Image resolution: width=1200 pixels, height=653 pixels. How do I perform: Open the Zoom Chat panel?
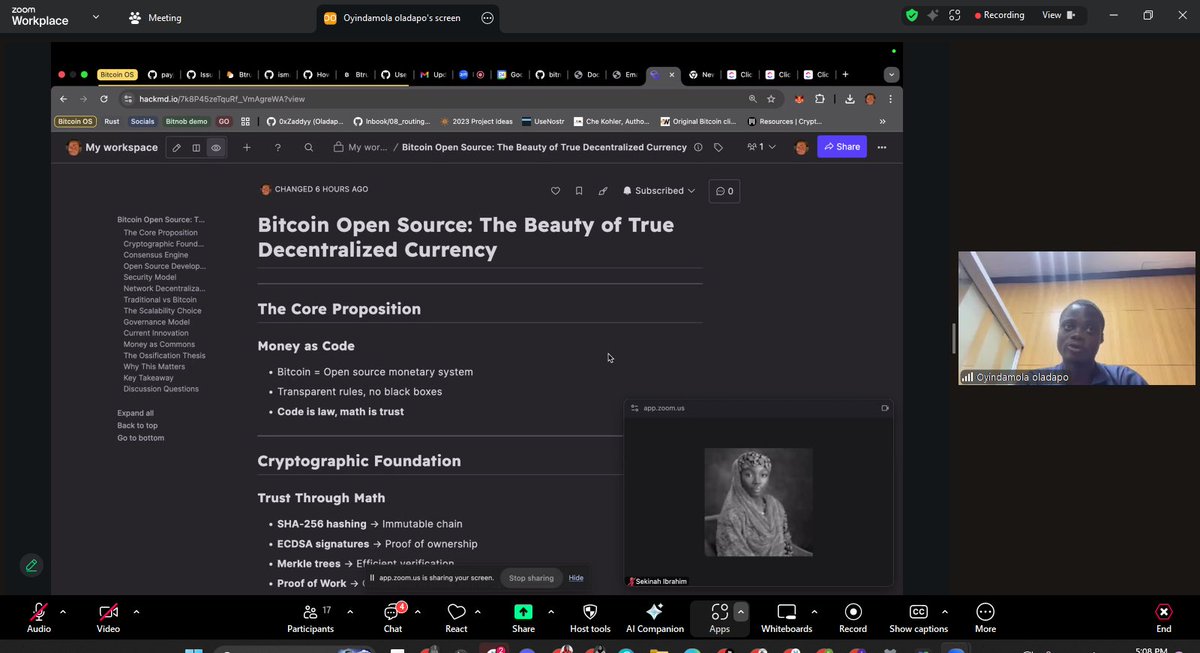point(393,616)
